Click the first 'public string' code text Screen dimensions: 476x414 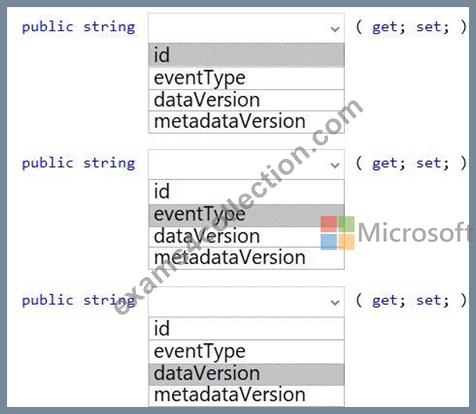(79, 27)
